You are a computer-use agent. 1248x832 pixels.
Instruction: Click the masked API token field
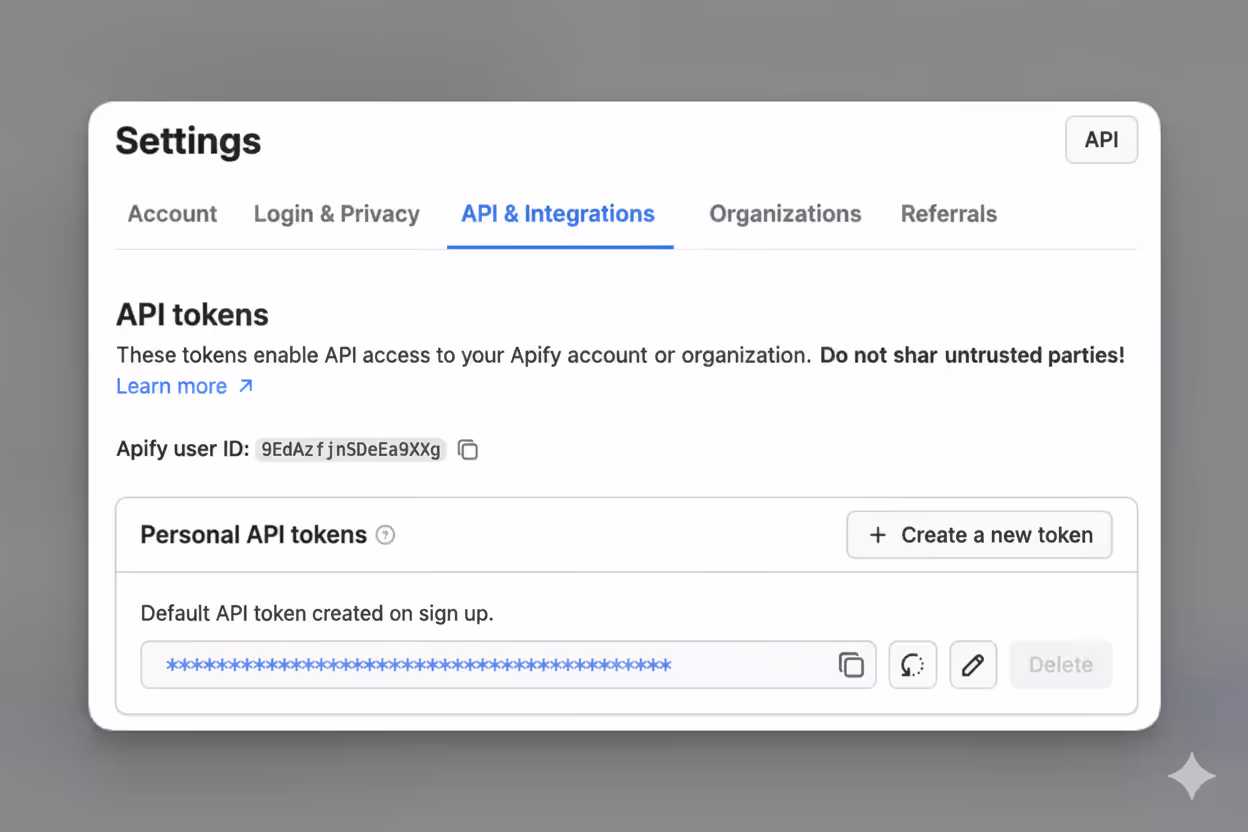click(508, 665)
